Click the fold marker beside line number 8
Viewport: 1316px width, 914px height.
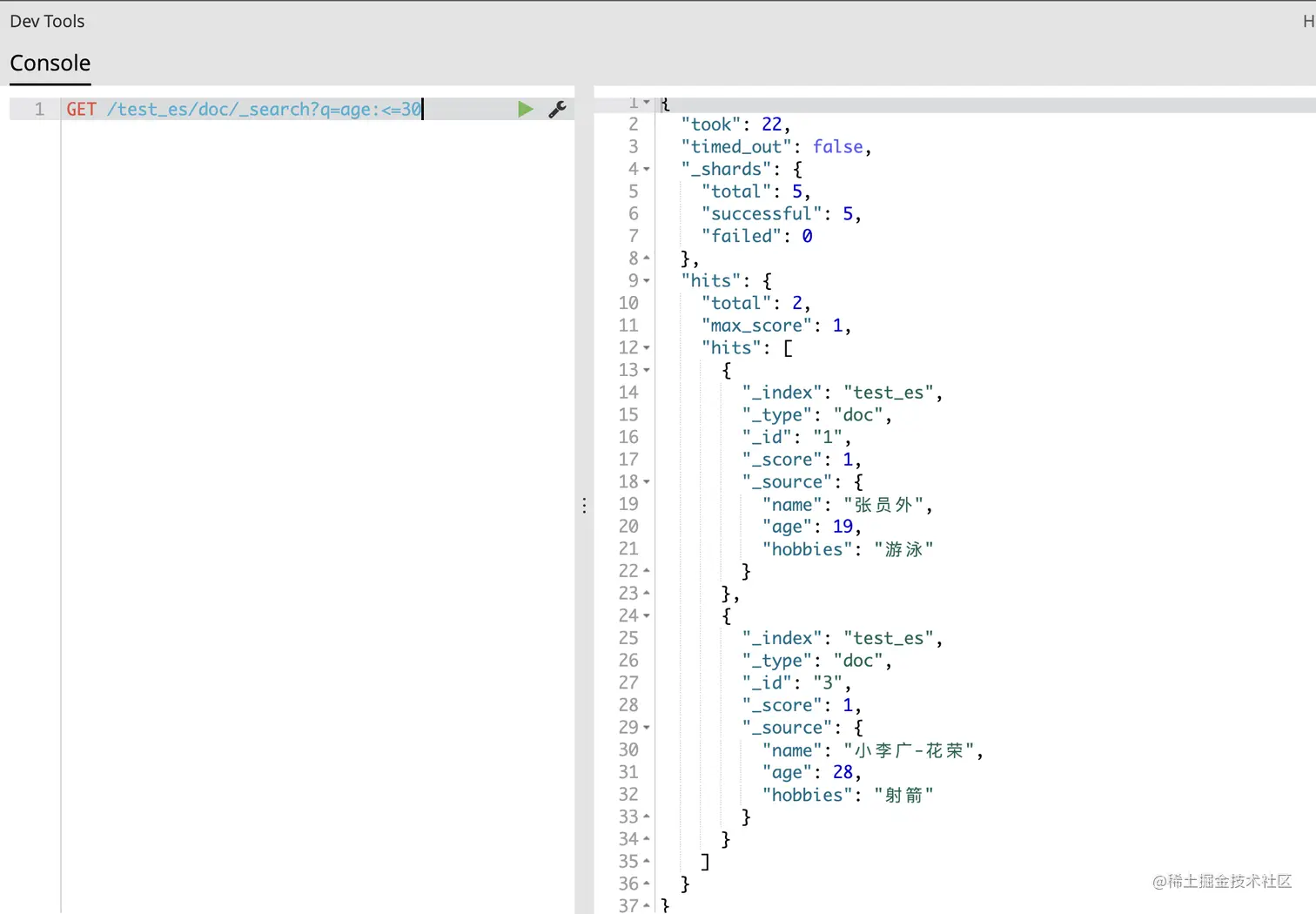tap(647, 258)
